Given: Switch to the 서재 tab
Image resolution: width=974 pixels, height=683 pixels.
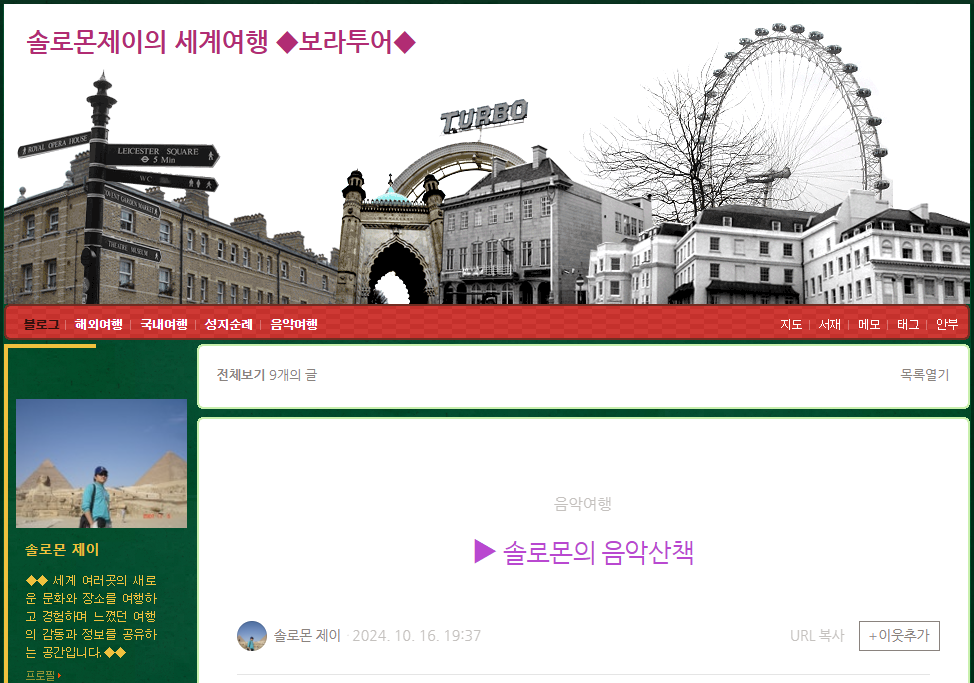Looking at the screenshot, I should [x=829, y=325].
